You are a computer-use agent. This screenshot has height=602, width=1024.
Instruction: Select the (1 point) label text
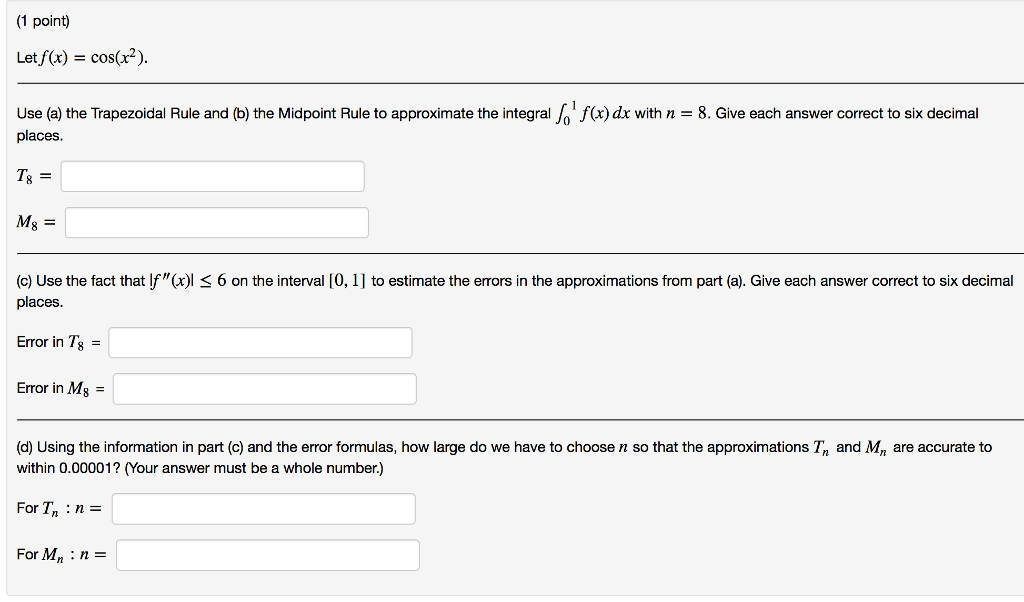(44, 20)
